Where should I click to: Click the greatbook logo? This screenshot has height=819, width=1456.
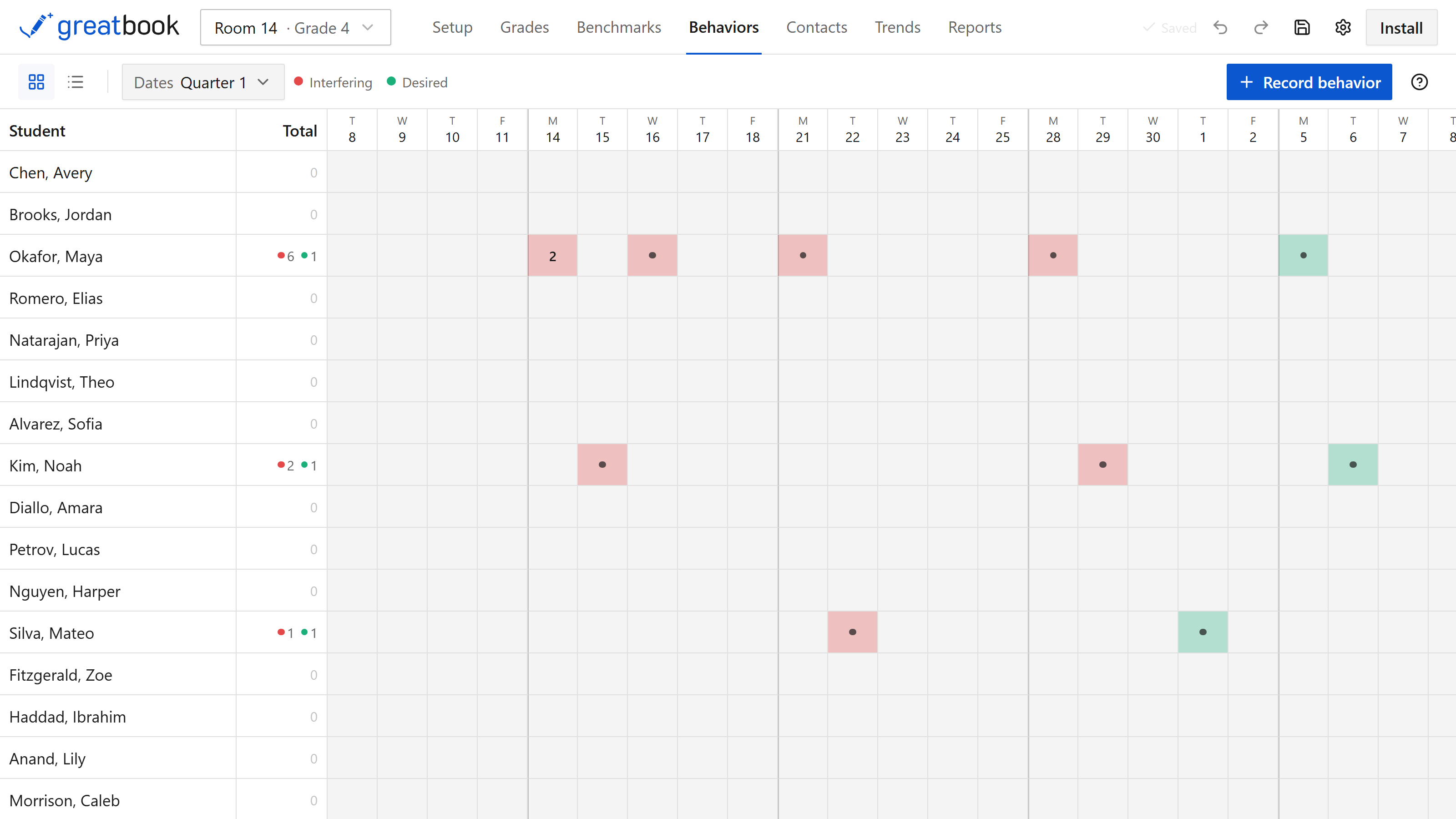[x=100, y=26]
